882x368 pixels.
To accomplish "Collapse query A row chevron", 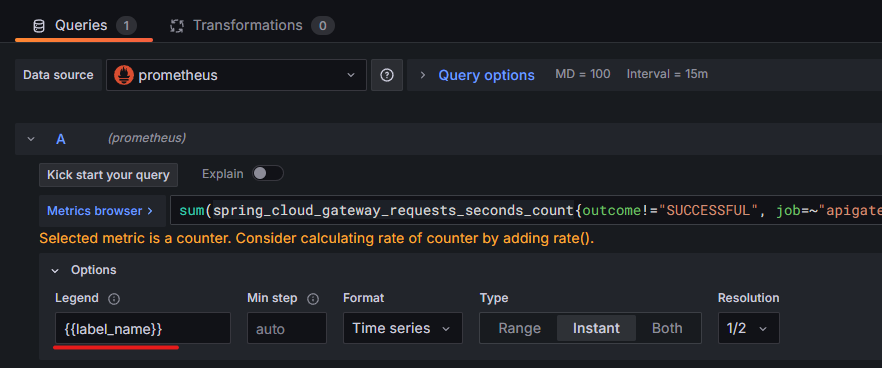I will click(31, 139).
